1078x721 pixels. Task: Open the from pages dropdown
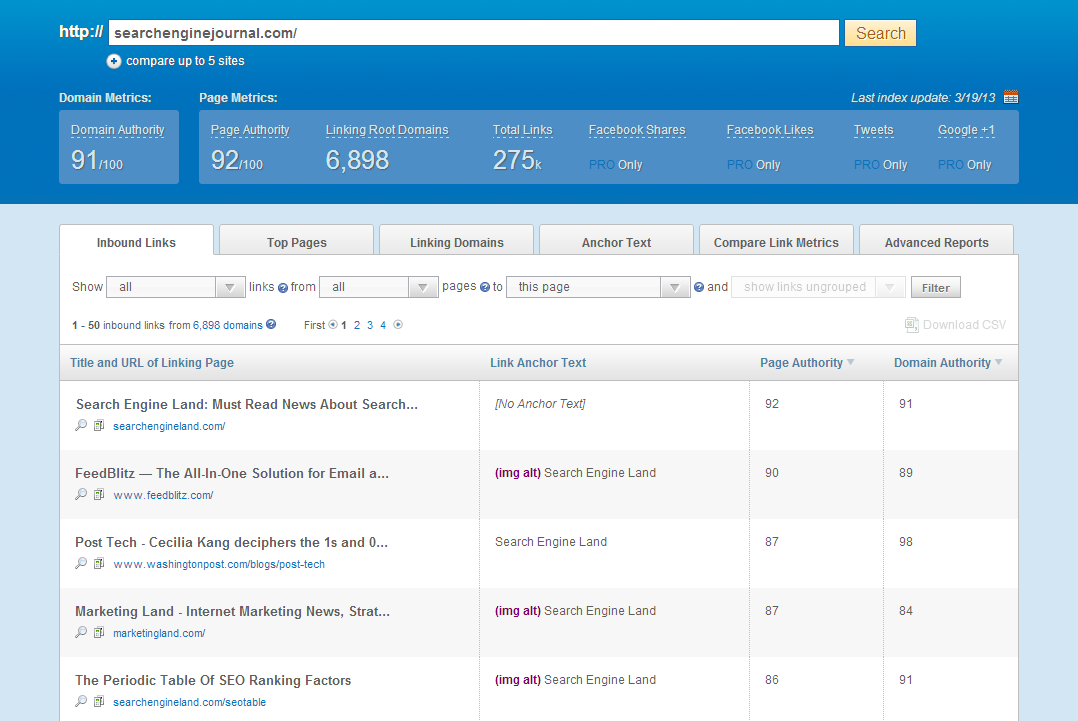379,287
